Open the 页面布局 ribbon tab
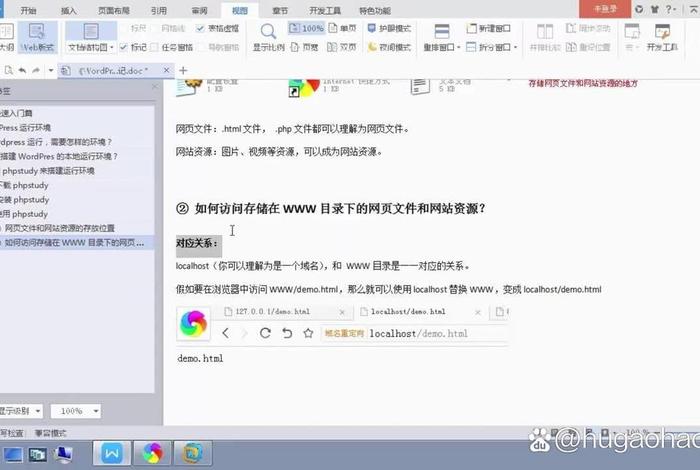 tap(113, 11)
